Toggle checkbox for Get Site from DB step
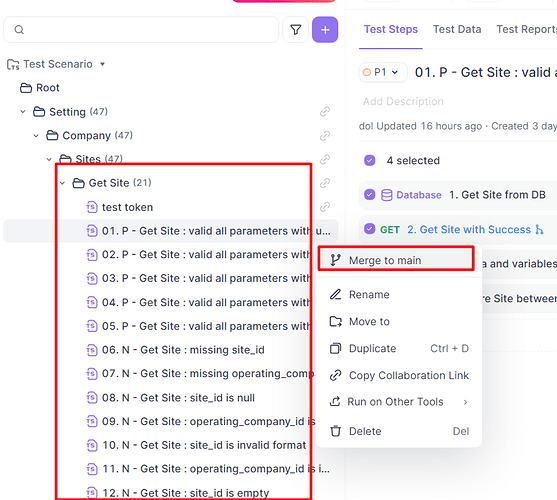The height and width of the screenshot is (500, 557). click(x=369, y=195)
